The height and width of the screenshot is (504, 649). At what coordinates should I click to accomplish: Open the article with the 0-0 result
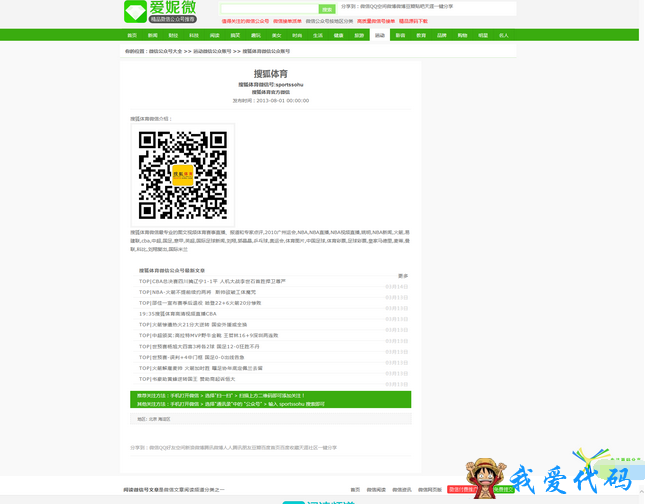(192, 357)
